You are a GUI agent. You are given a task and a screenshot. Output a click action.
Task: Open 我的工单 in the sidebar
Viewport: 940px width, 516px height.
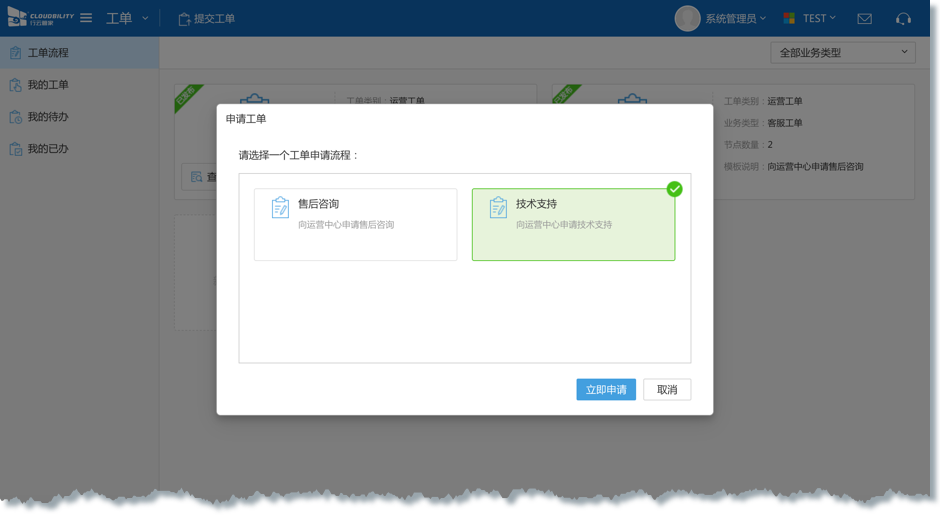tap(80, 85)
